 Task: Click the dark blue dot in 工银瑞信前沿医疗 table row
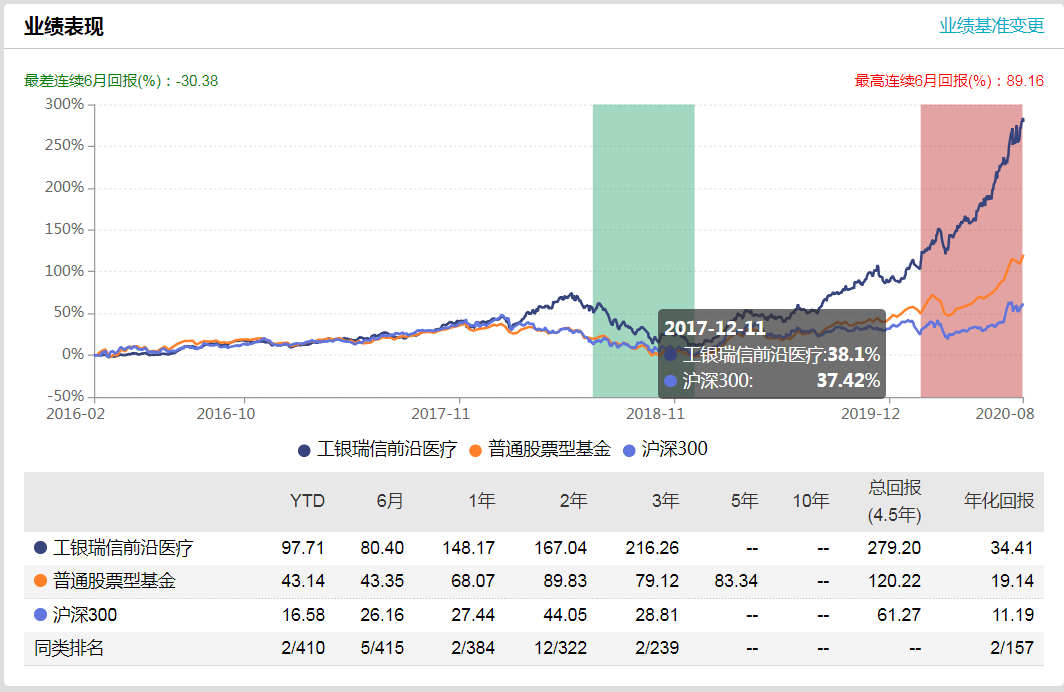40,547
